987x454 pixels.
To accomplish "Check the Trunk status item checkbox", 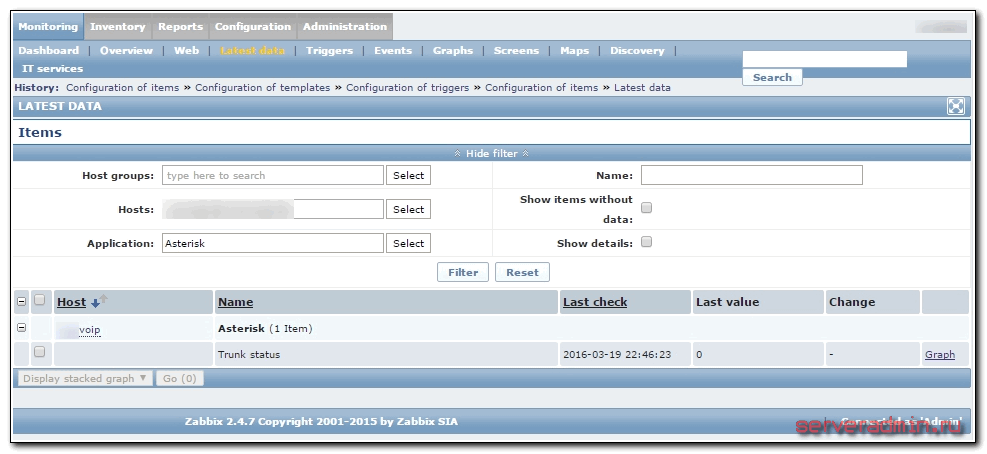I will coord(40,352).
